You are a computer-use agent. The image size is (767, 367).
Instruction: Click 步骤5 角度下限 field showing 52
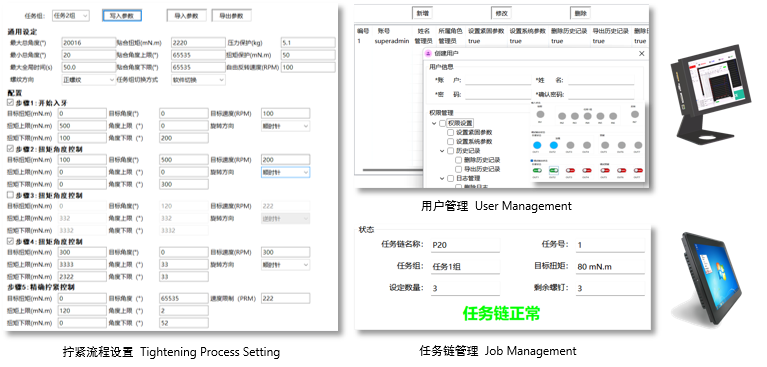click(183, 323)
